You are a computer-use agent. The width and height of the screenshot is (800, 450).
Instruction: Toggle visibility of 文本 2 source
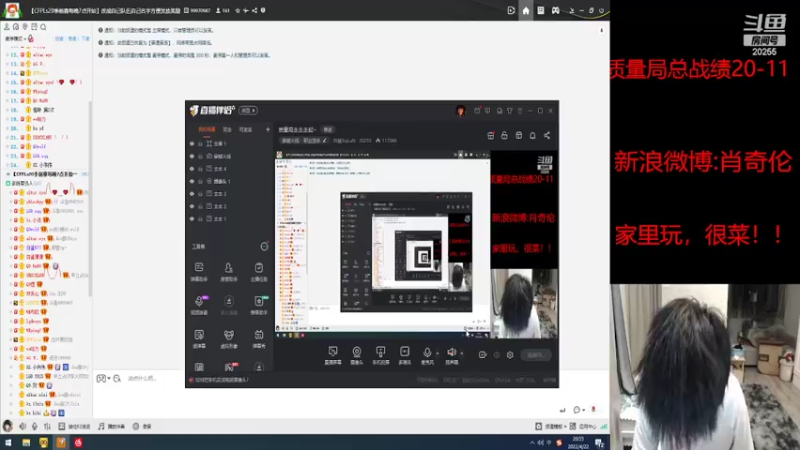coord(192,206)
